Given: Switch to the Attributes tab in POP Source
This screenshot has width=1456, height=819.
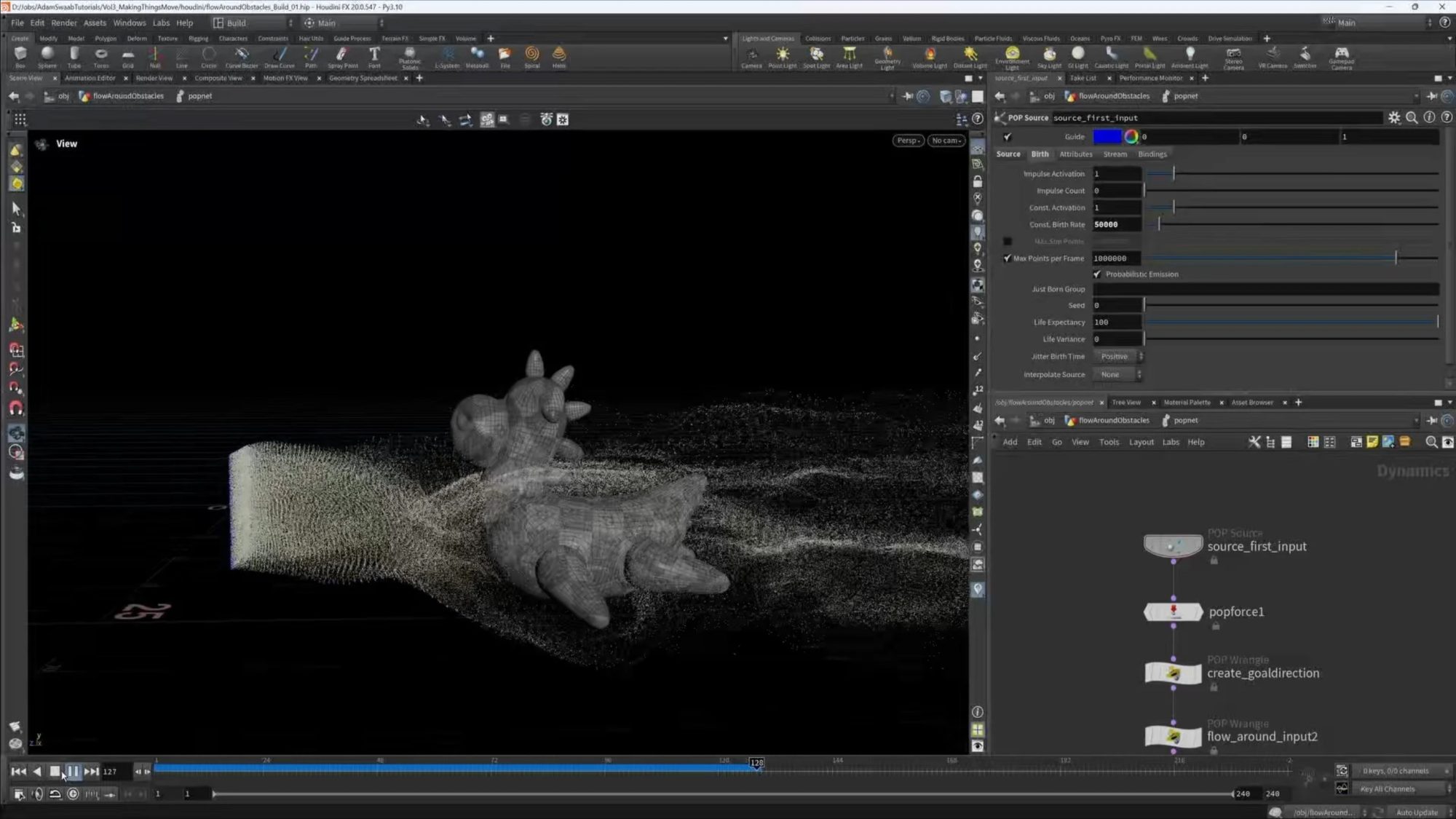Looking at the screenshot, I should point(1076,154).
